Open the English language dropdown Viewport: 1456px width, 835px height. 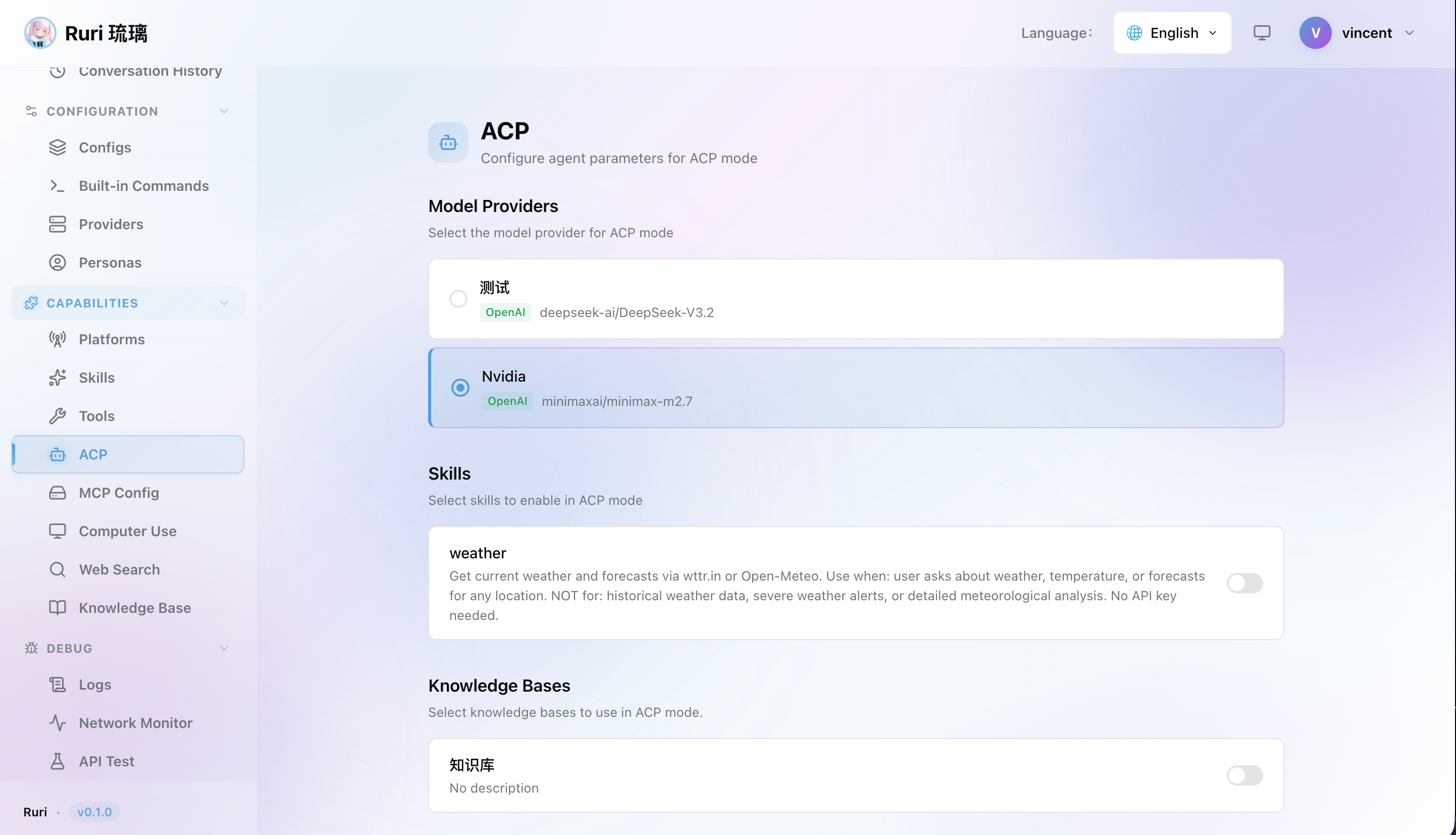click(x=1172, y=33)
